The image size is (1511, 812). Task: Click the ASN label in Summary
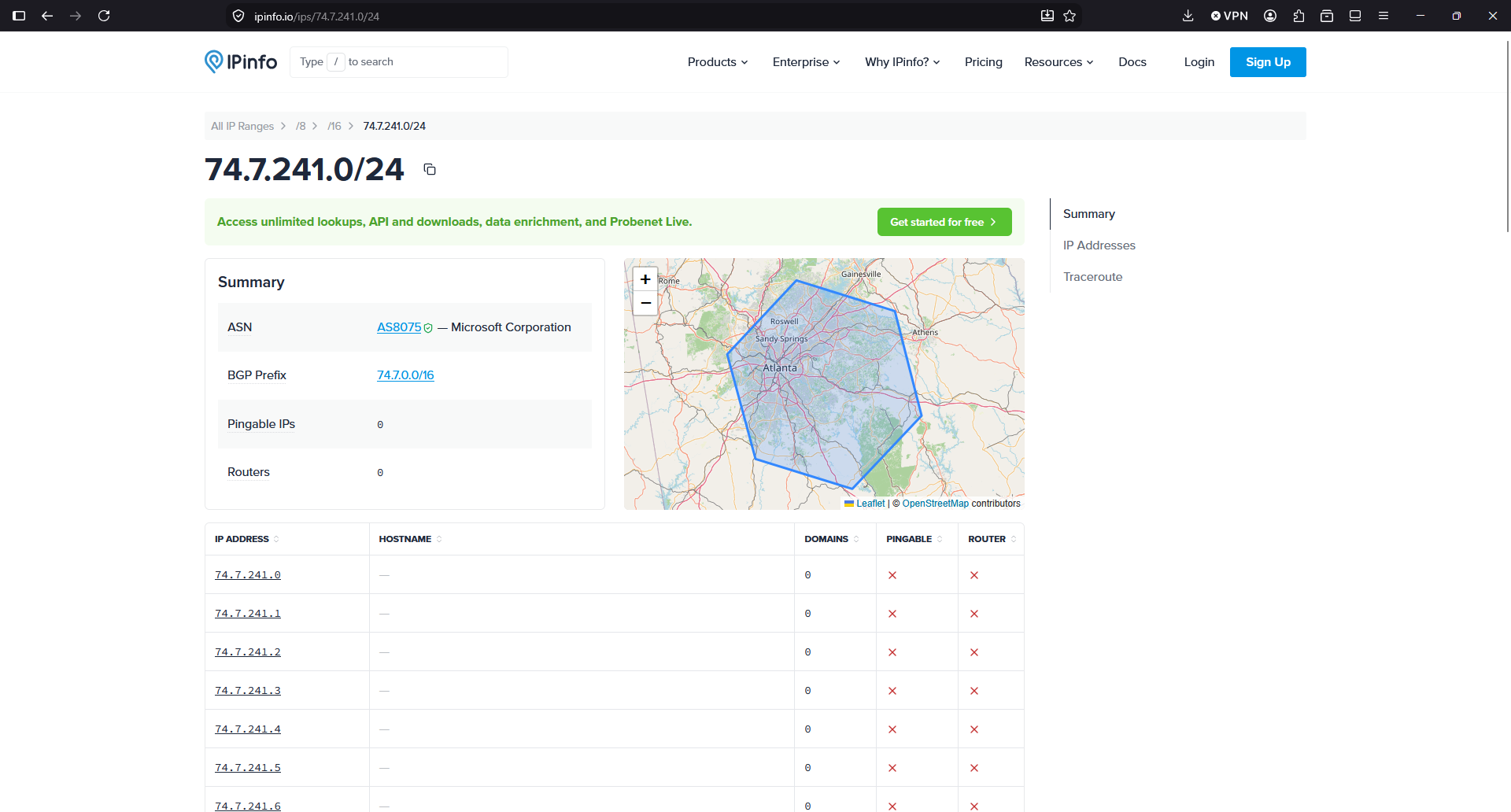(x=240, y=327)
